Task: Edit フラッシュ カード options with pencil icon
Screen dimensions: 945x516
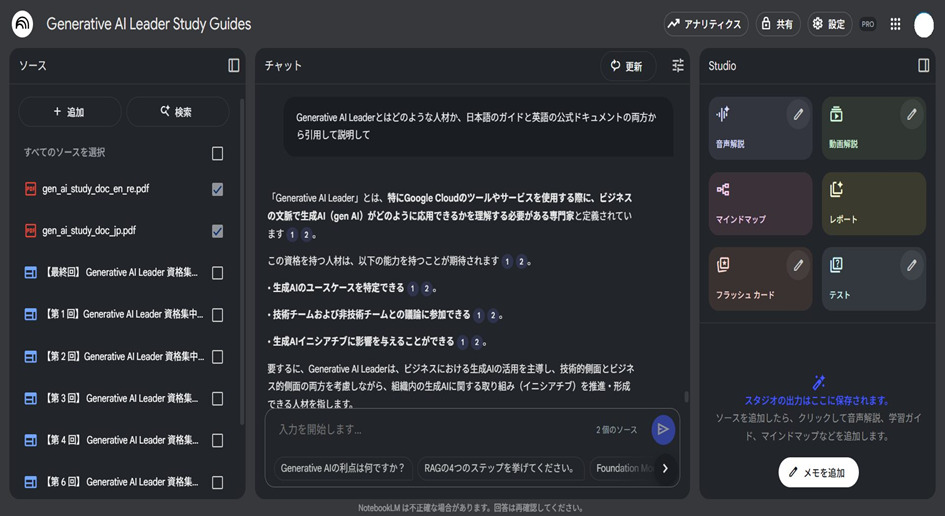Action: [798, 265]
